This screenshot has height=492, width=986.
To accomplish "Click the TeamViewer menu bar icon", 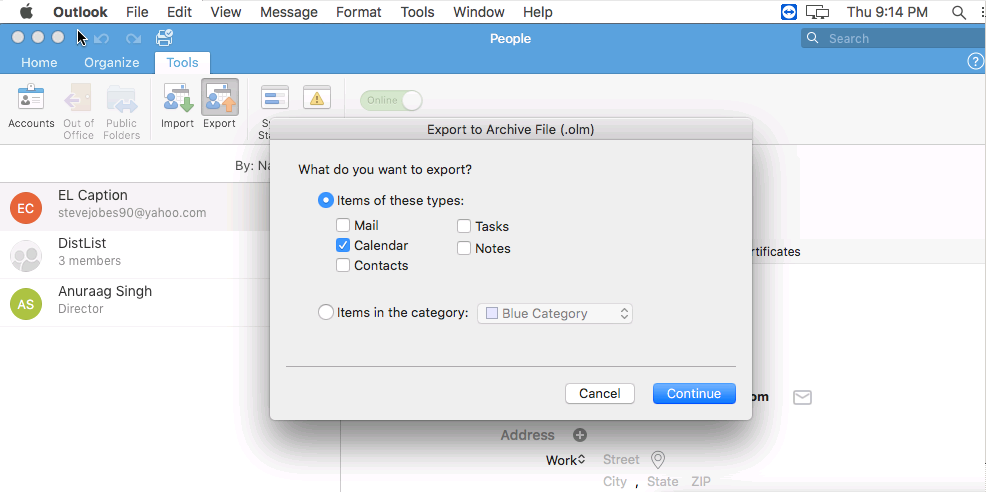I will [789, 12].
